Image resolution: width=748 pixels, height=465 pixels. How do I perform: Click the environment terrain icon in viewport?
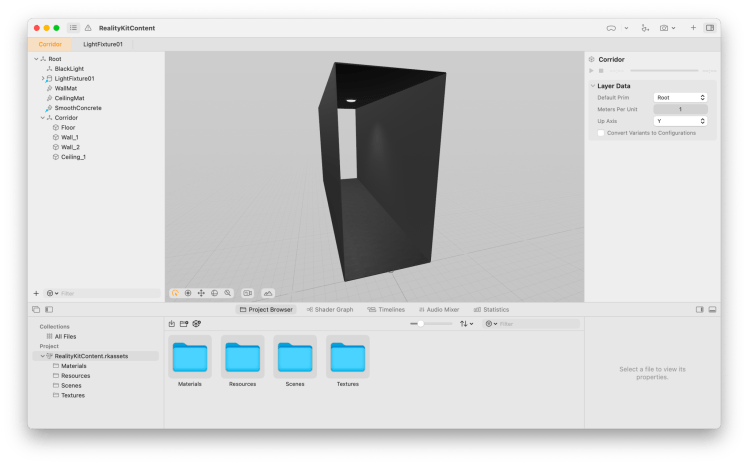[267, 293]
